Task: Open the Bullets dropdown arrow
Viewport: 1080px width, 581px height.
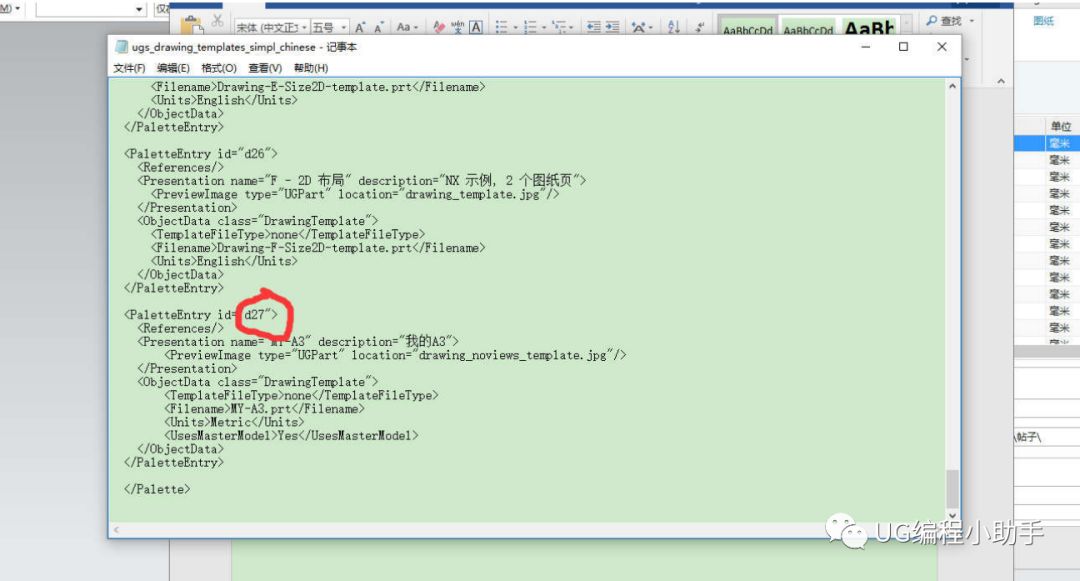Action: [515, 28]
